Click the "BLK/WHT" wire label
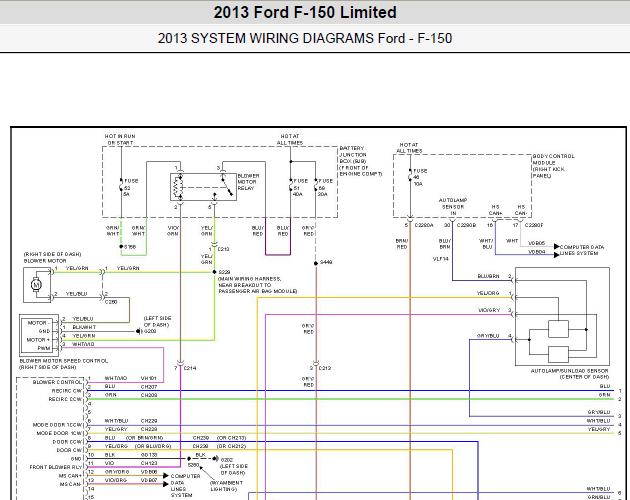Viewport: 630px width, 500px height. coord(84,327)
